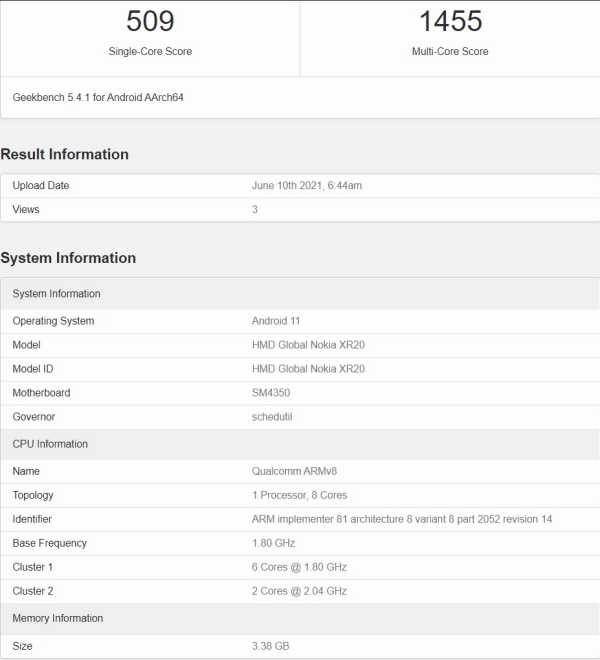Click the 'CPU Information' header row
The width and height of the screenshot is (600, 660).
click(x=300, y=444)
